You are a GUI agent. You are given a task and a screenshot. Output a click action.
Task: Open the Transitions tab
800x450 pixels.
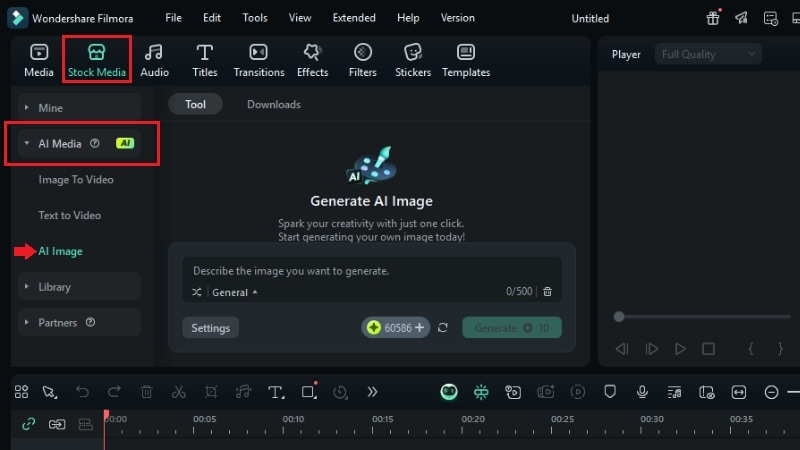[x=259, y=61]
